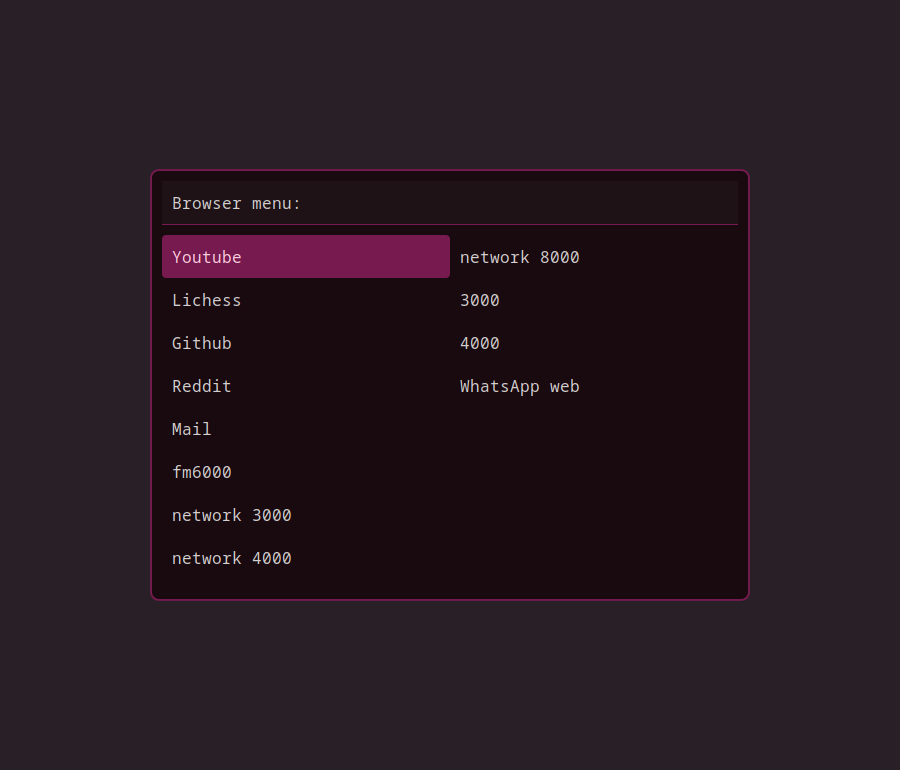The height and width of the screenshot is (770, 900).
Task: Select the standalone 3000 entry
Action: tap(594, 300)
